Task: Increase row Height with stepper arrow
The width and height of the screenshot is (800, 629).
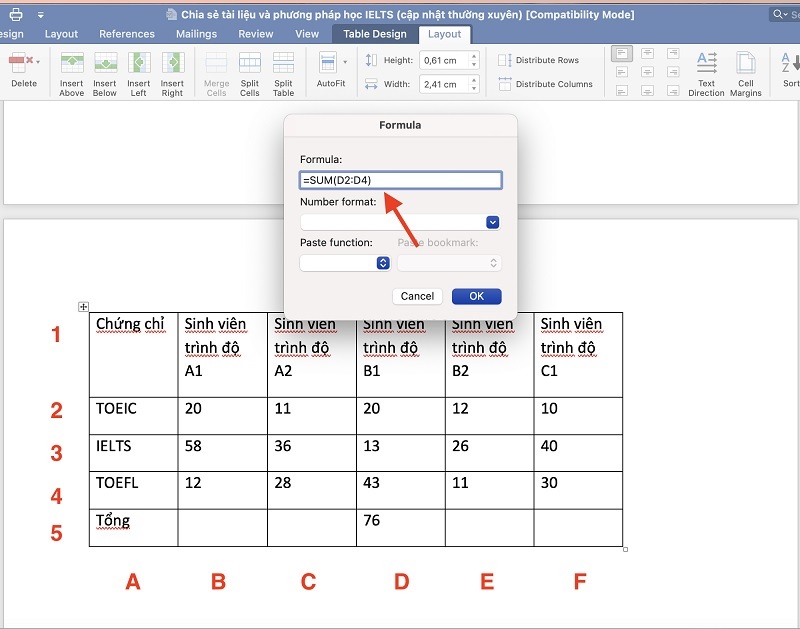Action: click(x=474, y=56)
